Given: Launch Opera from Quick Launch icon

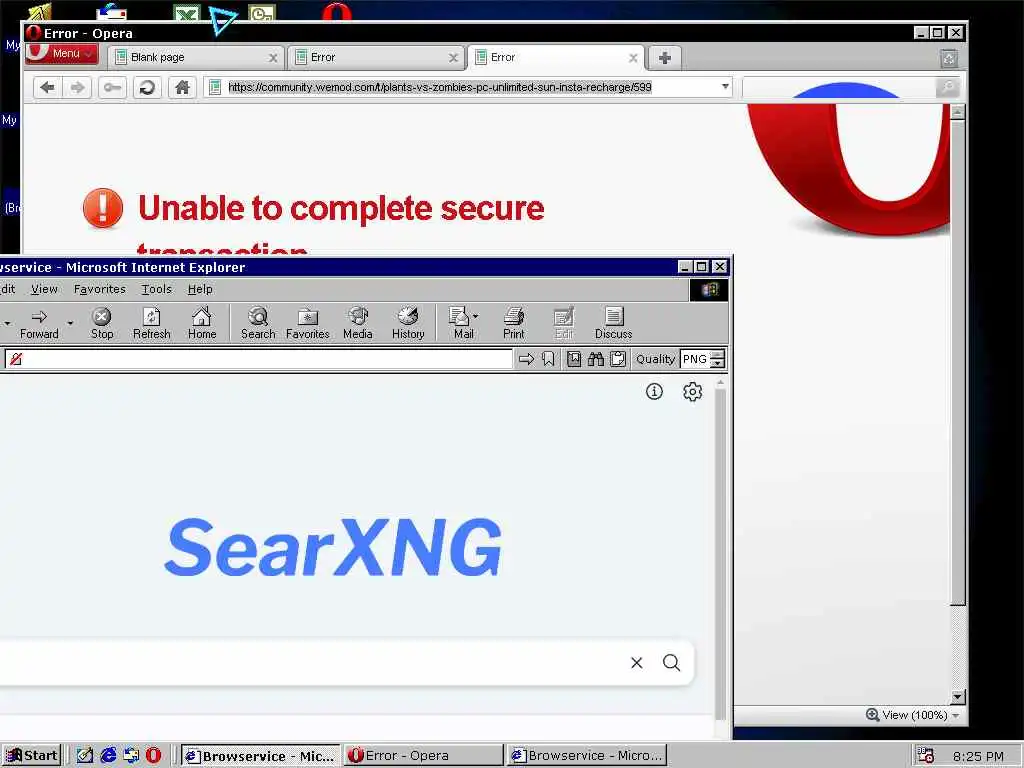Looking at the screenshot, I should tap(153, 756).
